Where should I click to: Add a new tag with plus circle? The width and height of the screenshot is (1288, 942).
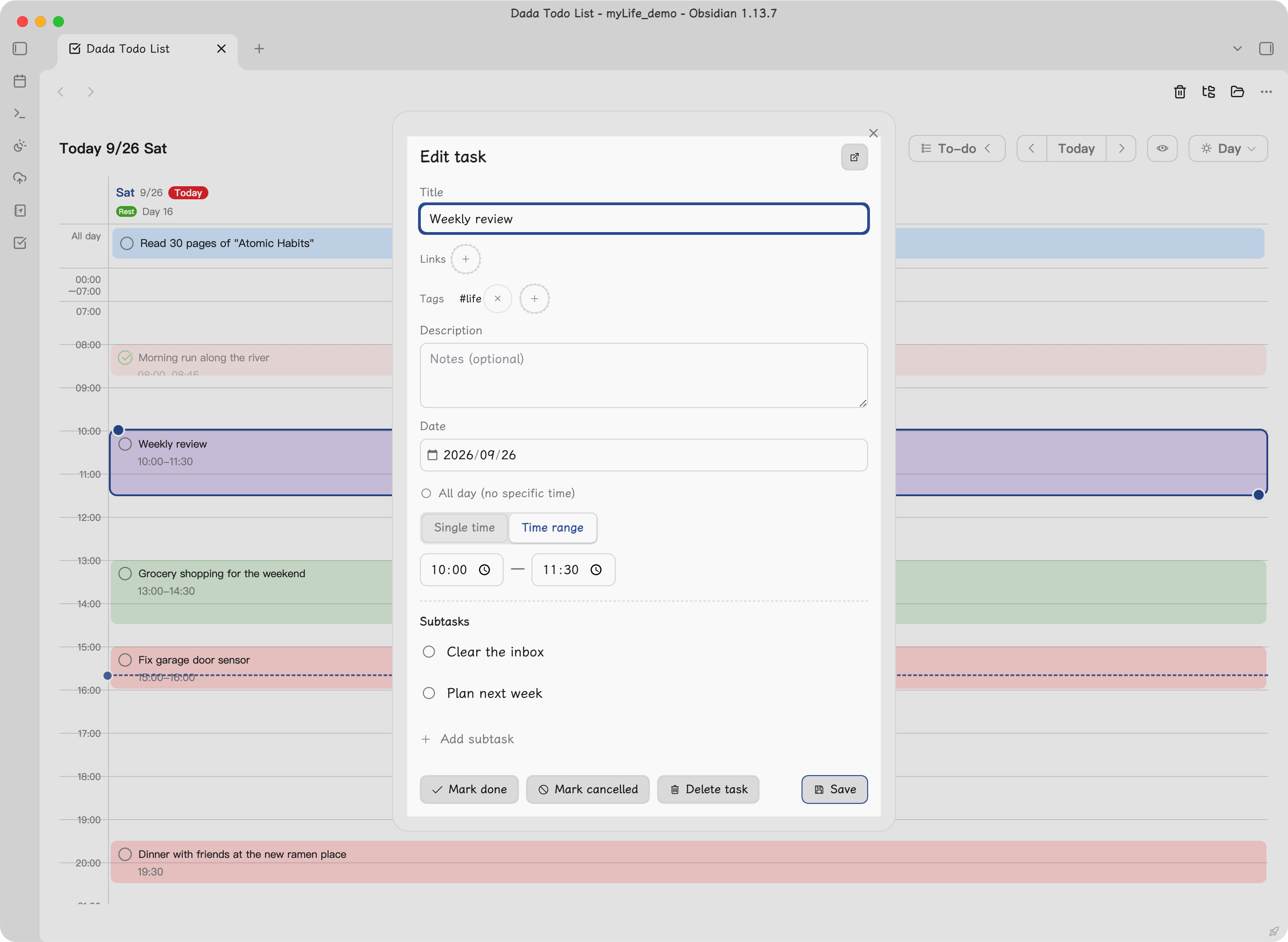coord(534,299)
